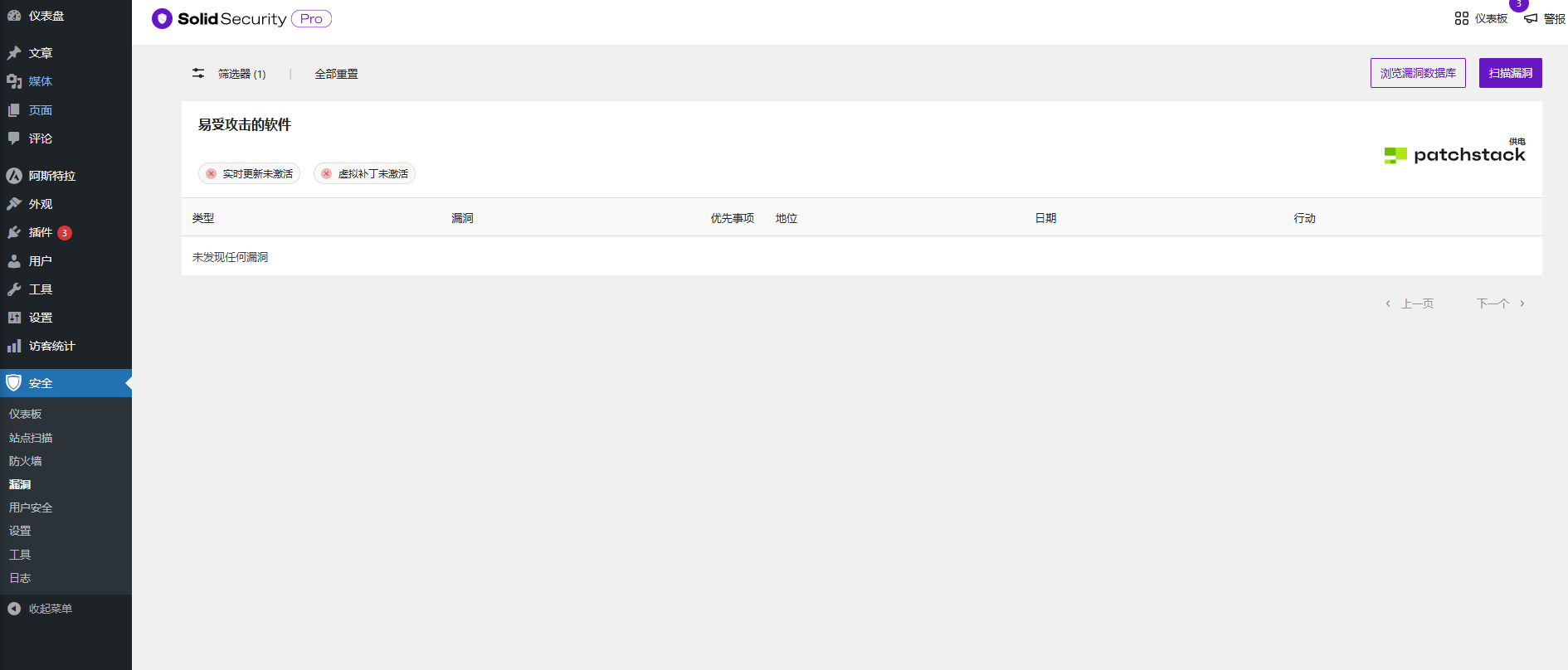The image size is (1568, 670).
Task: Click 未发现任何漏洞 table message
Action: coord(231,257)
